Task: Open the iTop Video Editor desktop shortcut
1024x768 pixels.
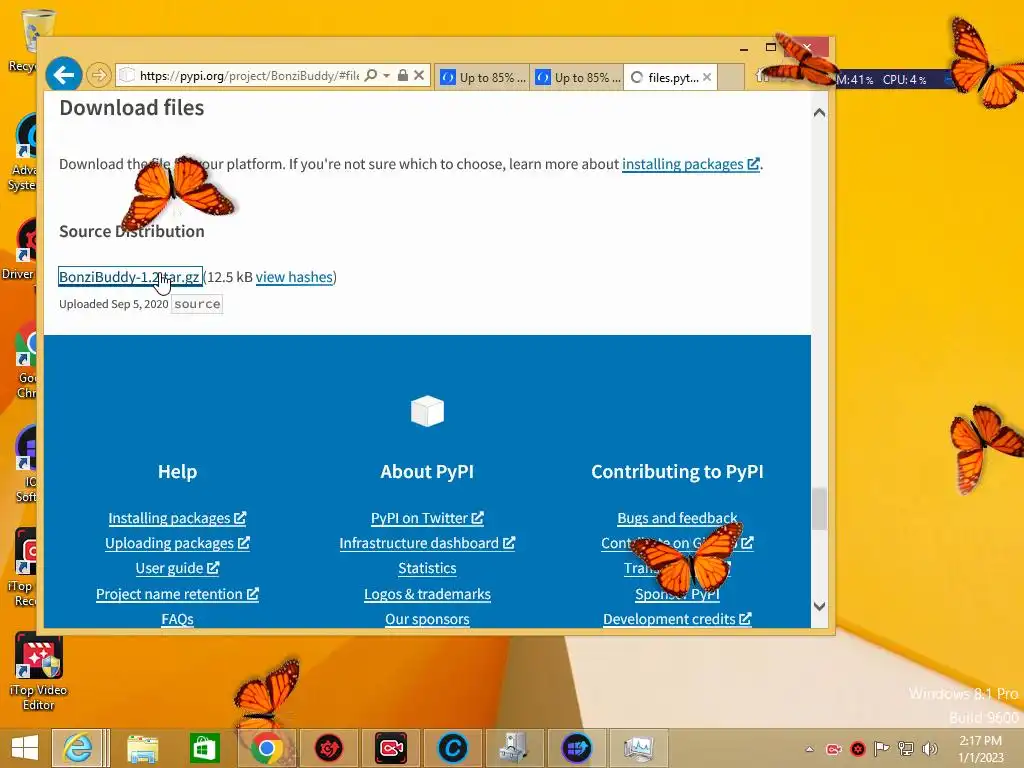Action: [38, 673]
